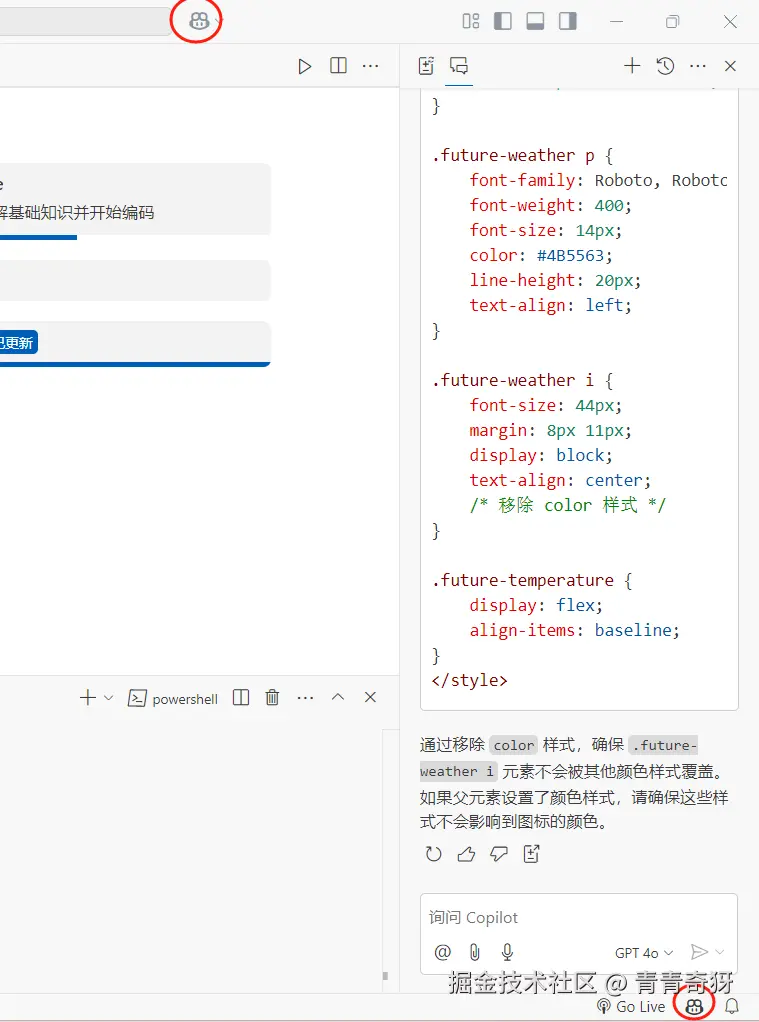Click the #4B5563 color value

click(570, 256)
